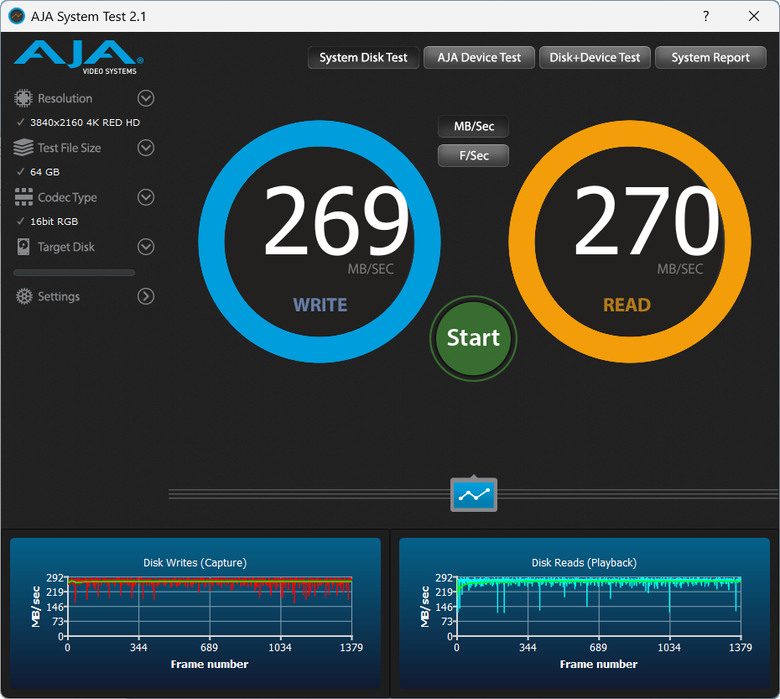This screenshot has width=780, height=699.
Task: Click the Target Disk drive icon
Action: tap(23, 247)
